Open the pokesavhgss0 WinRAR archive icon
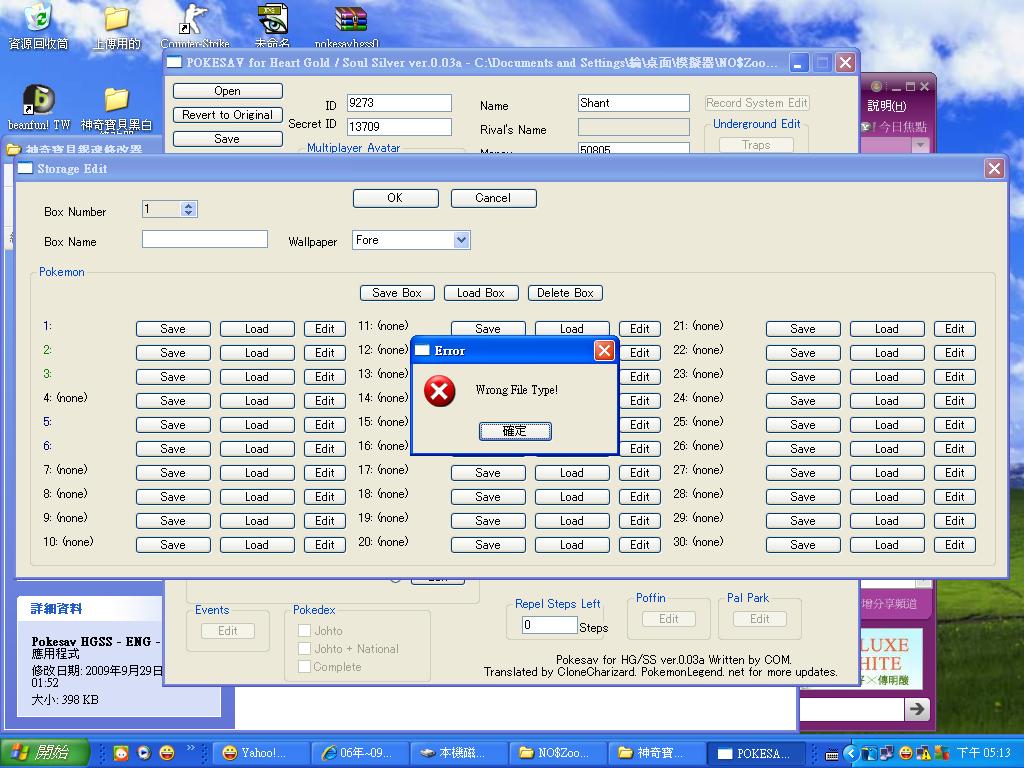The height and width of the screenshot is (768, 1024). click(351, 20)
